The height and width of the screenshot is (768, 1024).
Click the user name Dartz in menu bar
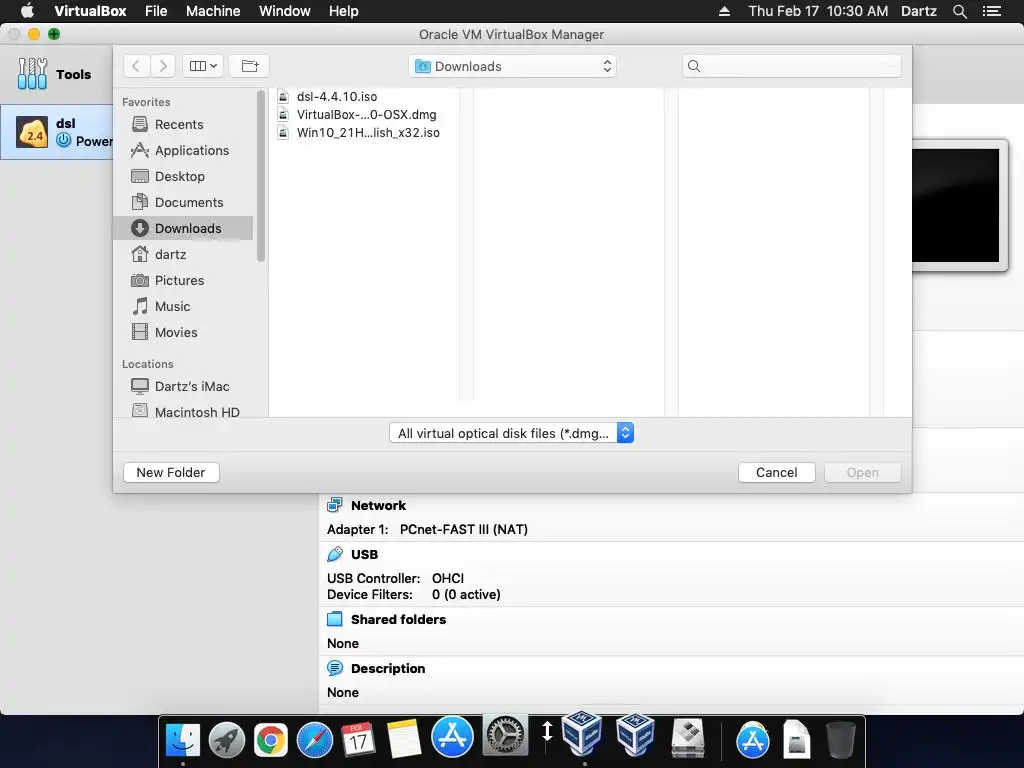tap(919, 11)
